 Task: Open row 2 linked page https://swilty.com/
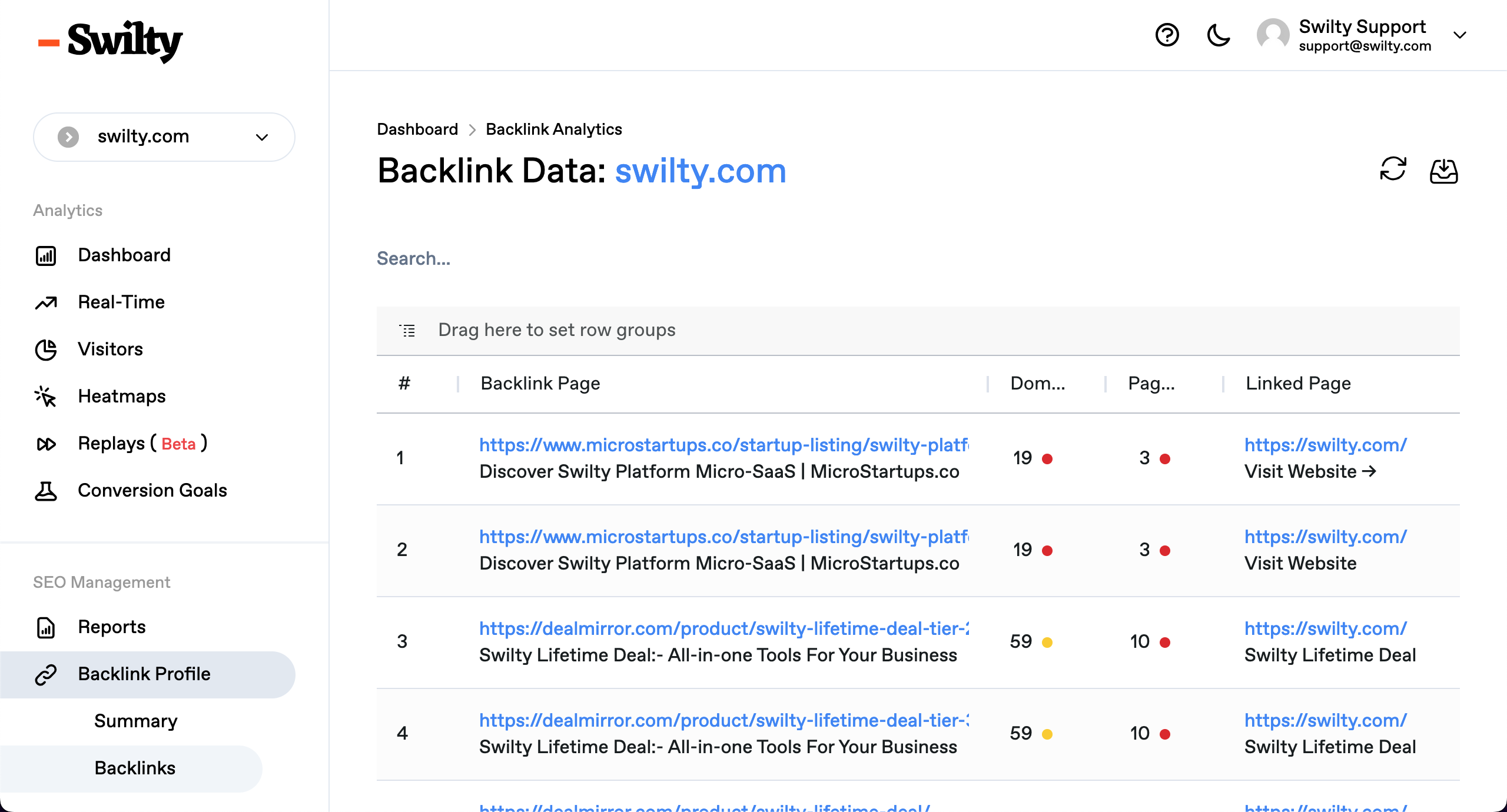point(1326,537)
